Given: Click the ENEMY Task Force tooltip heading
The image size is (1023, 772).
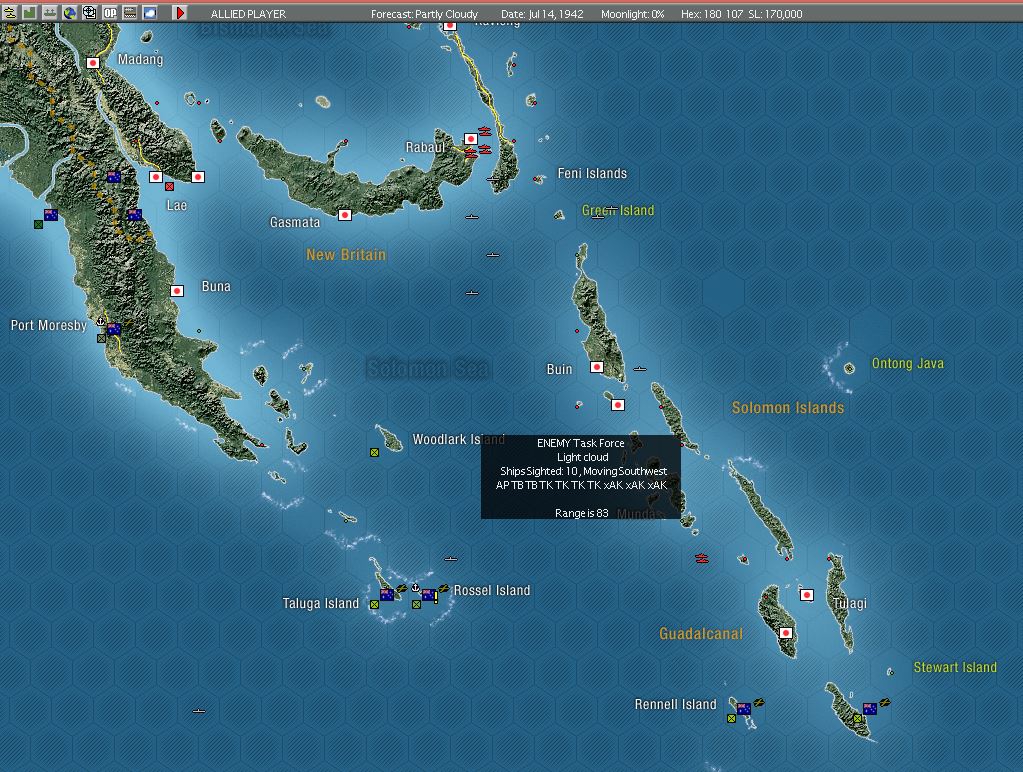Looking at the screenshot, I should tap(581, 443).
